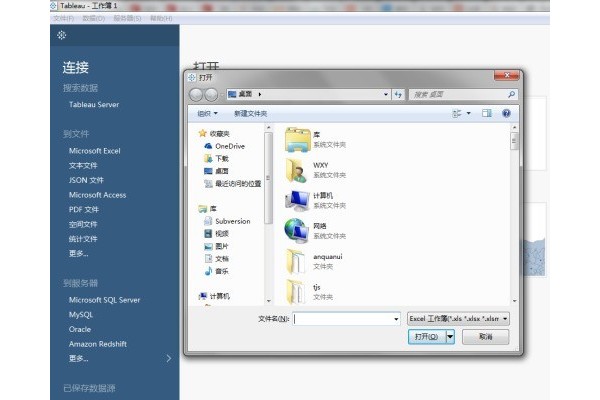
Task: Connect to 统计文件
Action: point(83,239)
